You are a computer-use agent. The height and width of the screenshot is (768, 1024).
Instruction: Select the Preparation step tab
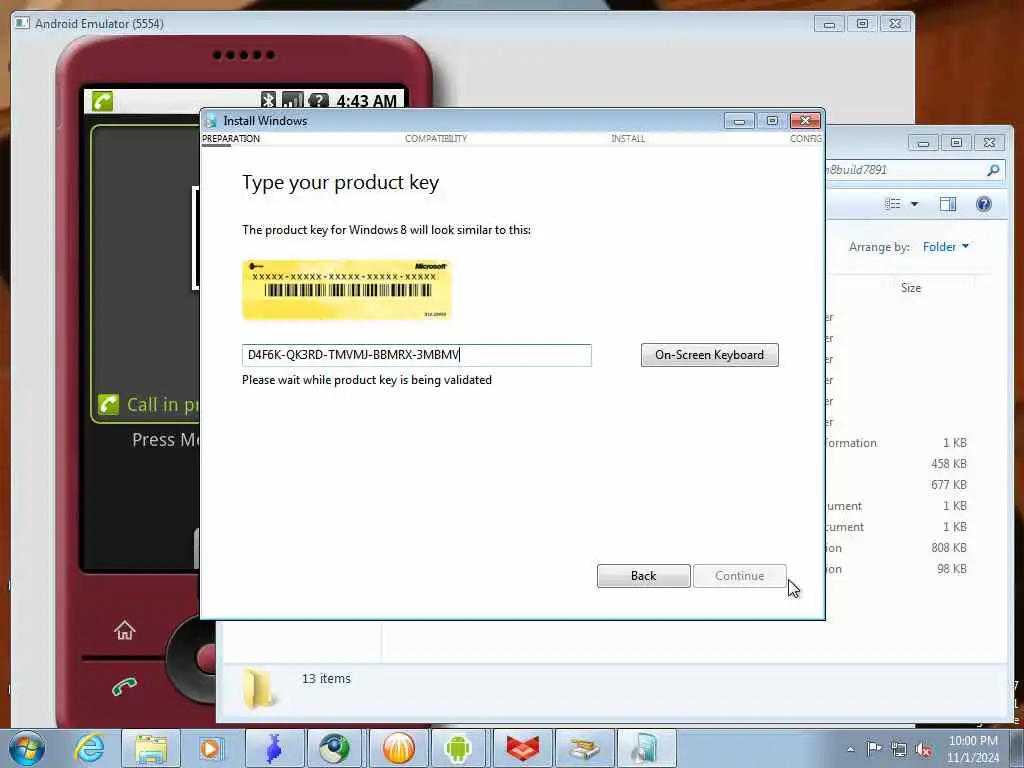click(231, 138)
